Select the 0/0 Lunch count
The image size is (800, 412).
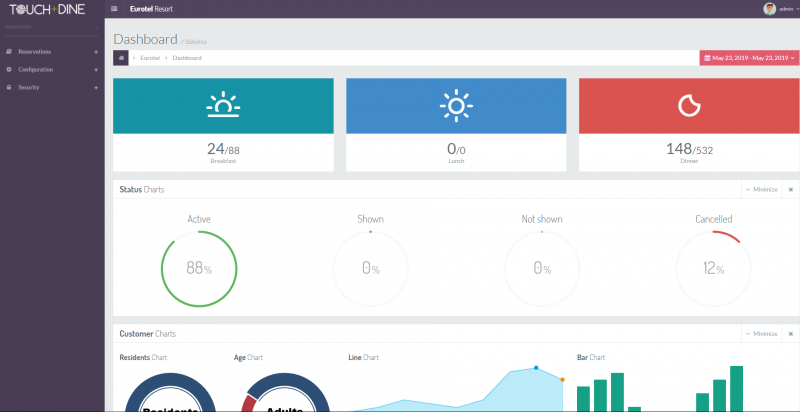coord(456,149)
